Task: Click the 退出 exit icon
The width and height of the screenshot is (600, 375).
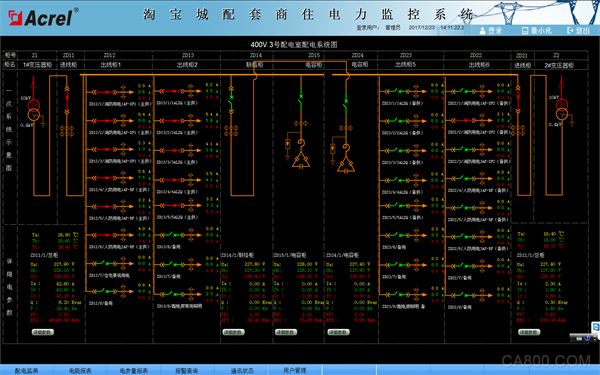Action: (x=571, y=30)
